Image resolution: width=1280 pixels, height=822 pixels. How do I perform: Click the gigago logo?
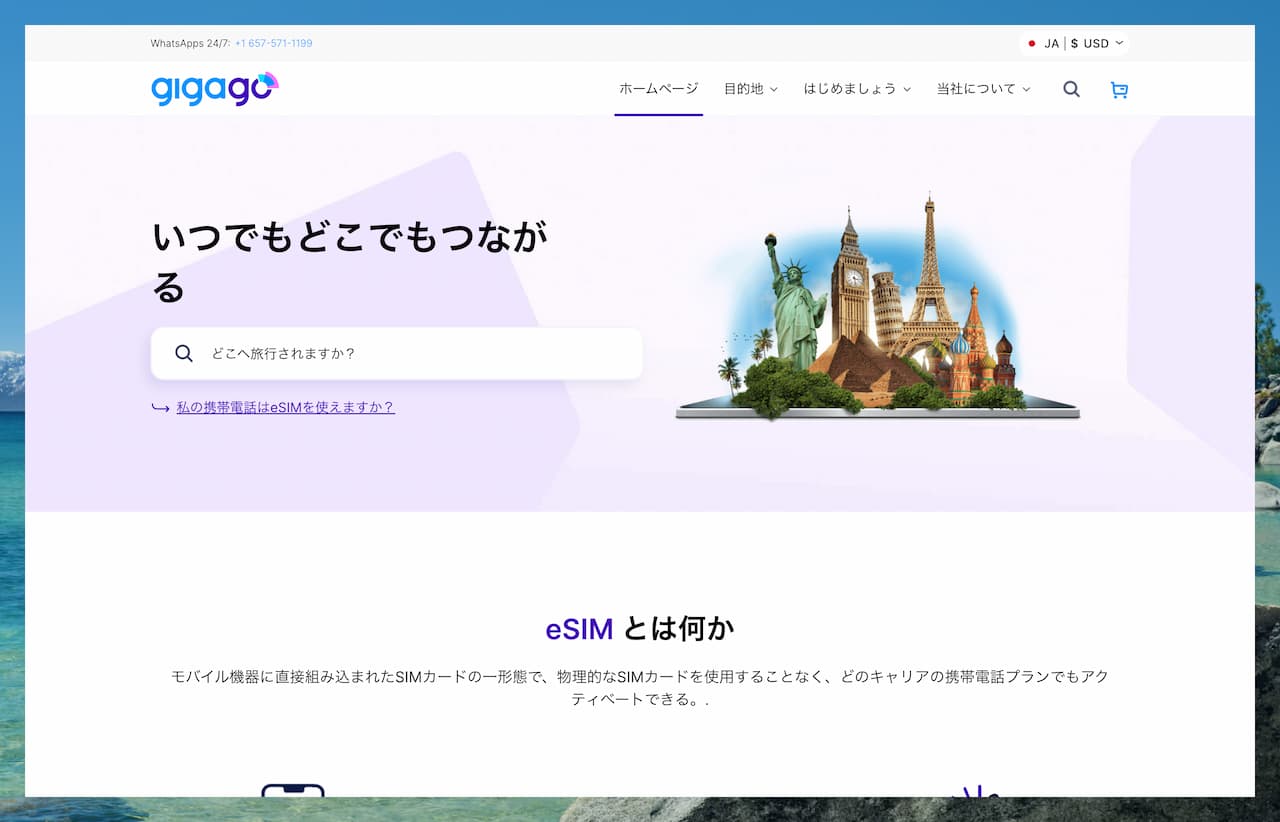click(x=214, y=89)
